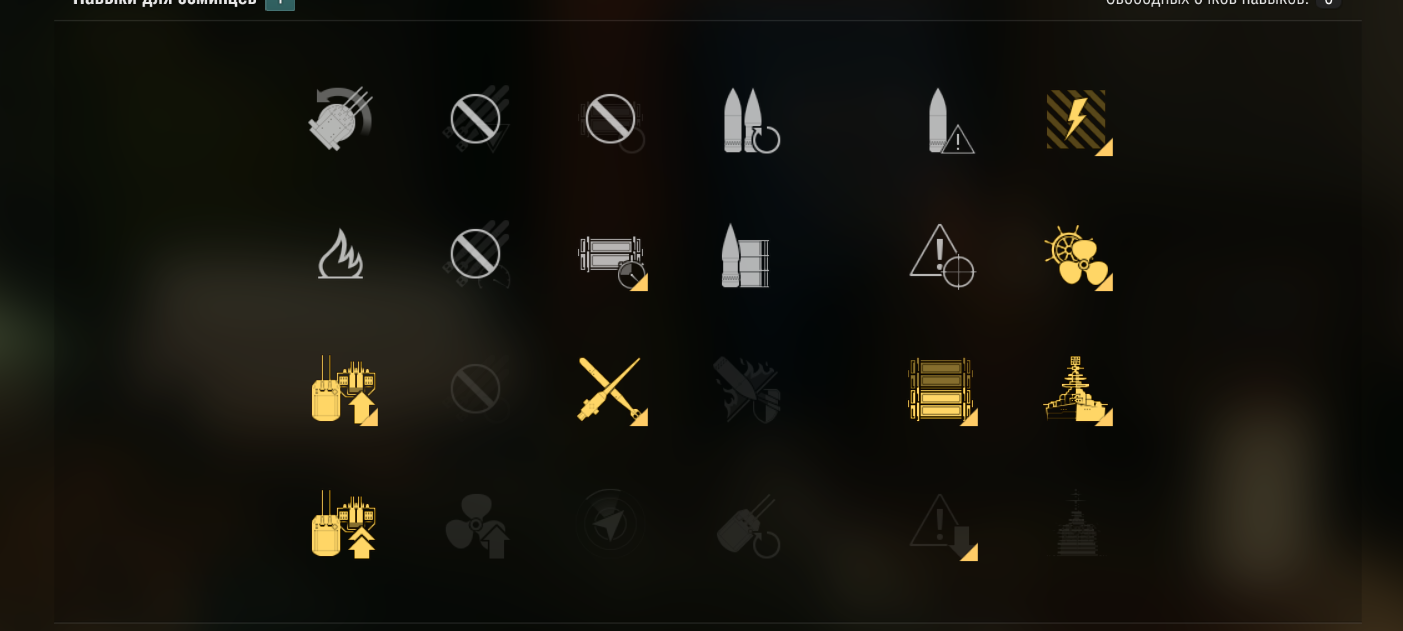Select warning triangle with crosshair skill
Screen dimensions: 1403x631
tap(942, 256)
